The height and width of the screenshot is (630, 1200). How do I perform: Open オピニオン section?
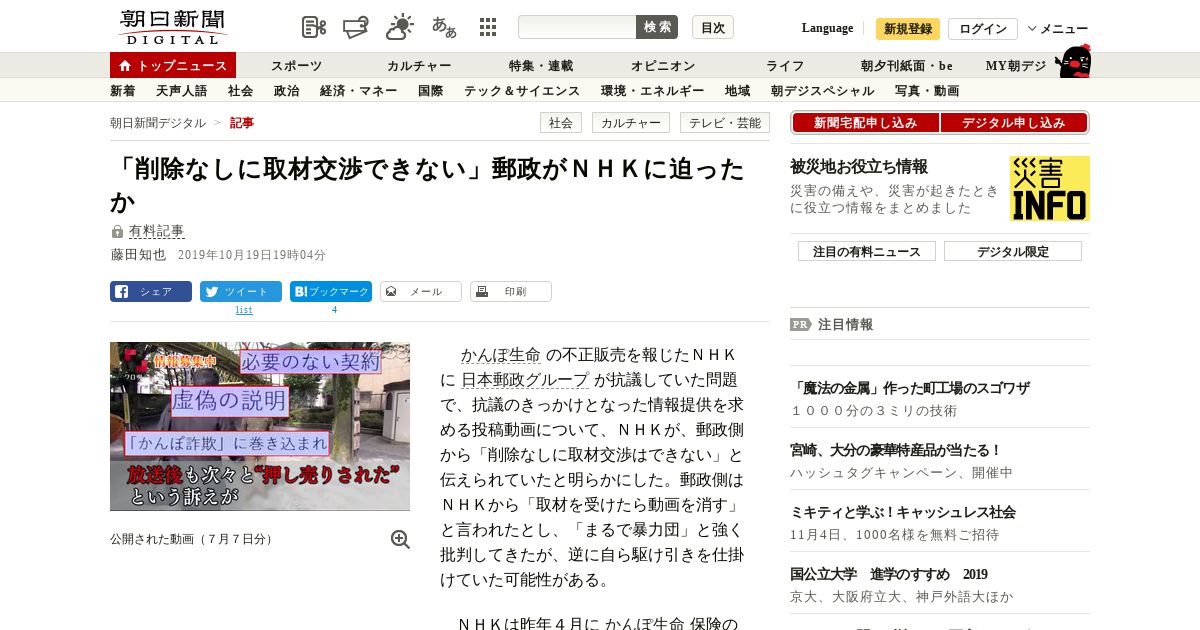(x=663, y=66)
